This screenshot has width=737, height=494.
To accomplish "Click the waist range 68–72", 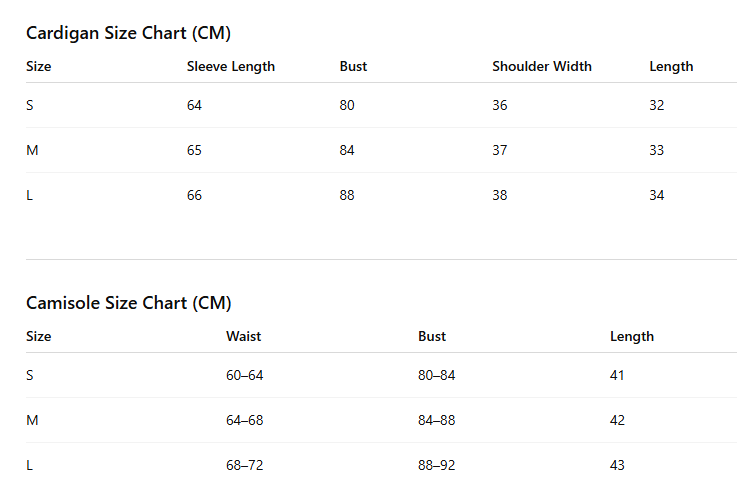I will (244, 465).
